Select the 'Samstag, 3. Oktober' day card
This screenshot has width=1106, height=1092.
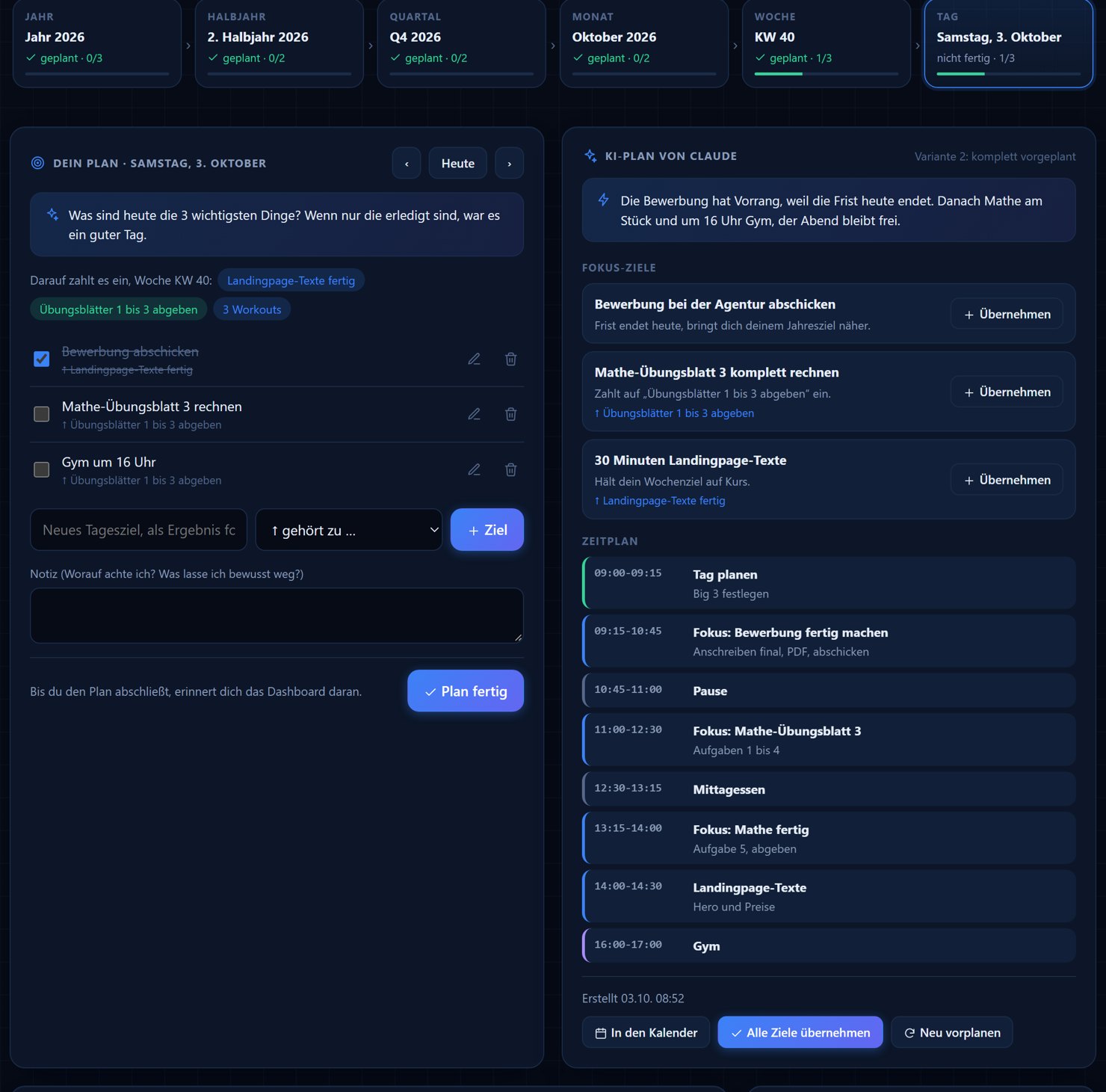(x=1009, y=43)
